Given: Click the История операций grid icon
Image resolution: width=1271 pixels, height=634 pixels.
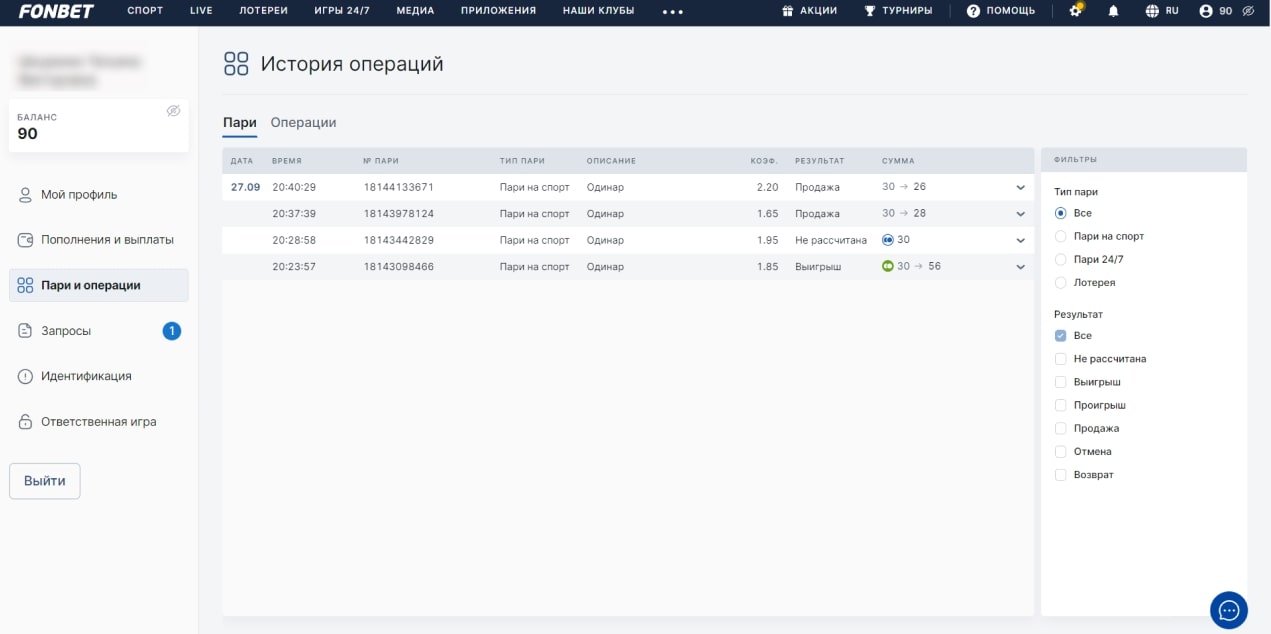Looking at the screenshot, I should (236, 64).
